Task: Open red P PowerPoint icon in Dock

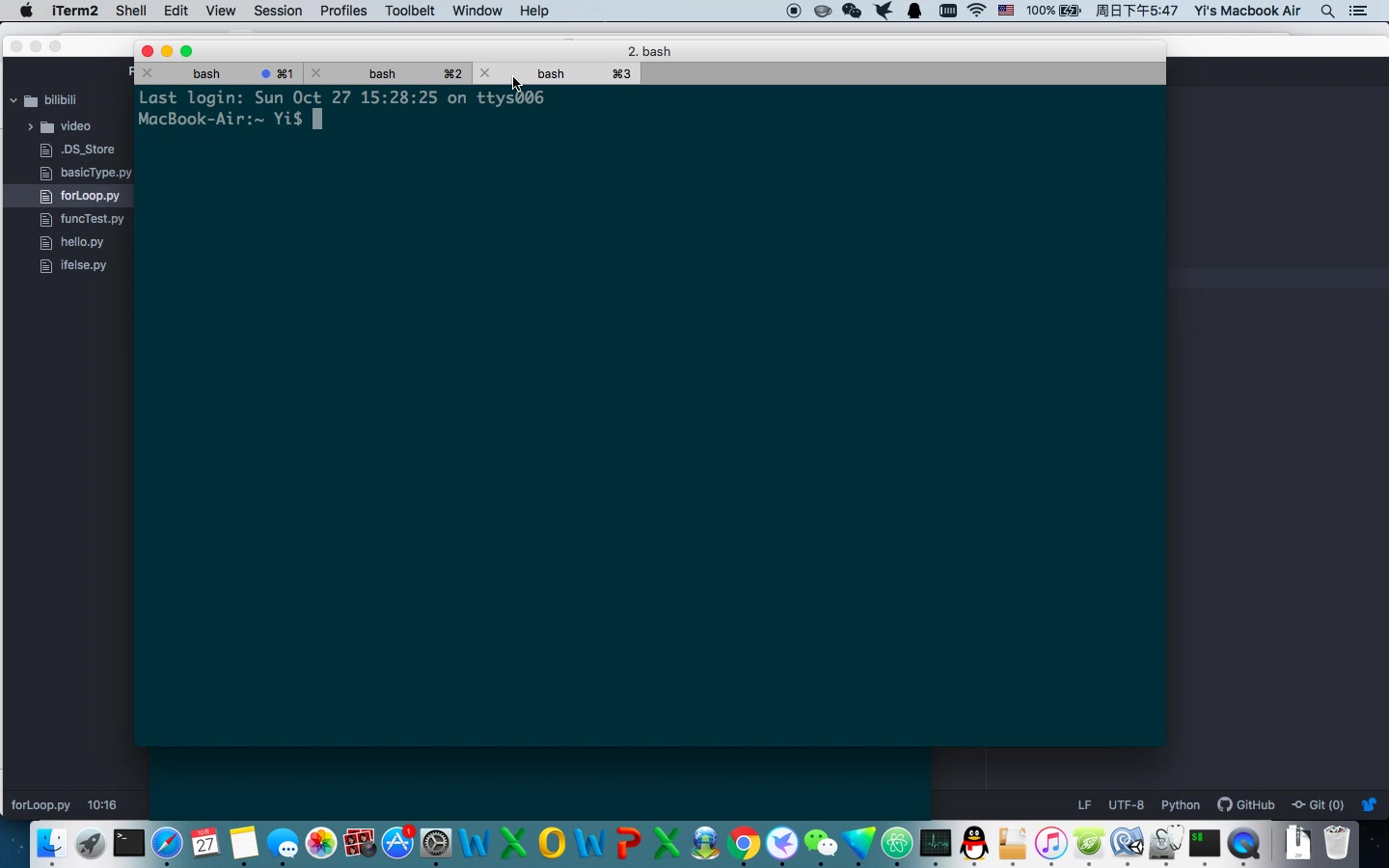Action: (629, 844)
